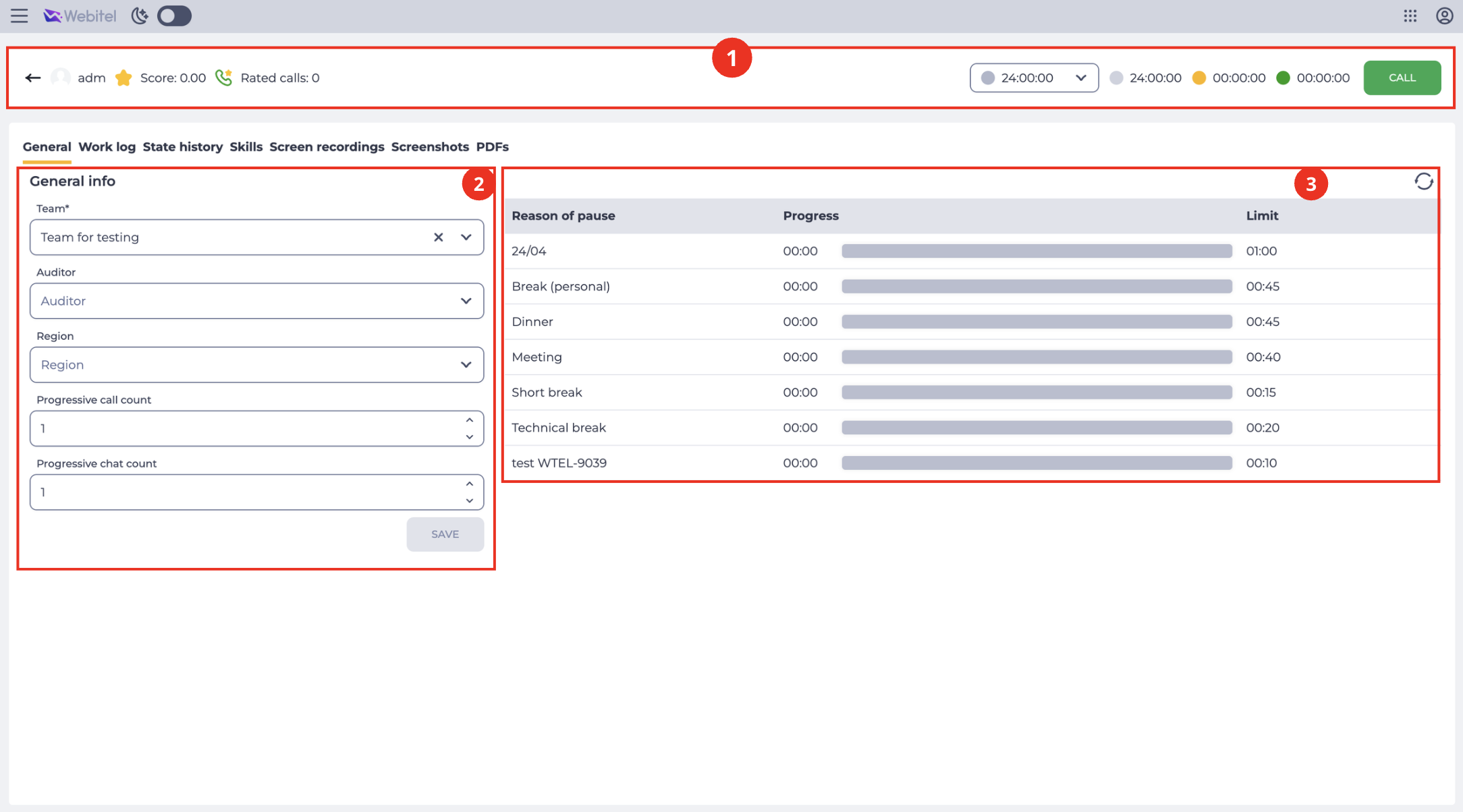Refresh the pause reasons table
This screenshot has height=812, width=1463.
[1423, 182]
